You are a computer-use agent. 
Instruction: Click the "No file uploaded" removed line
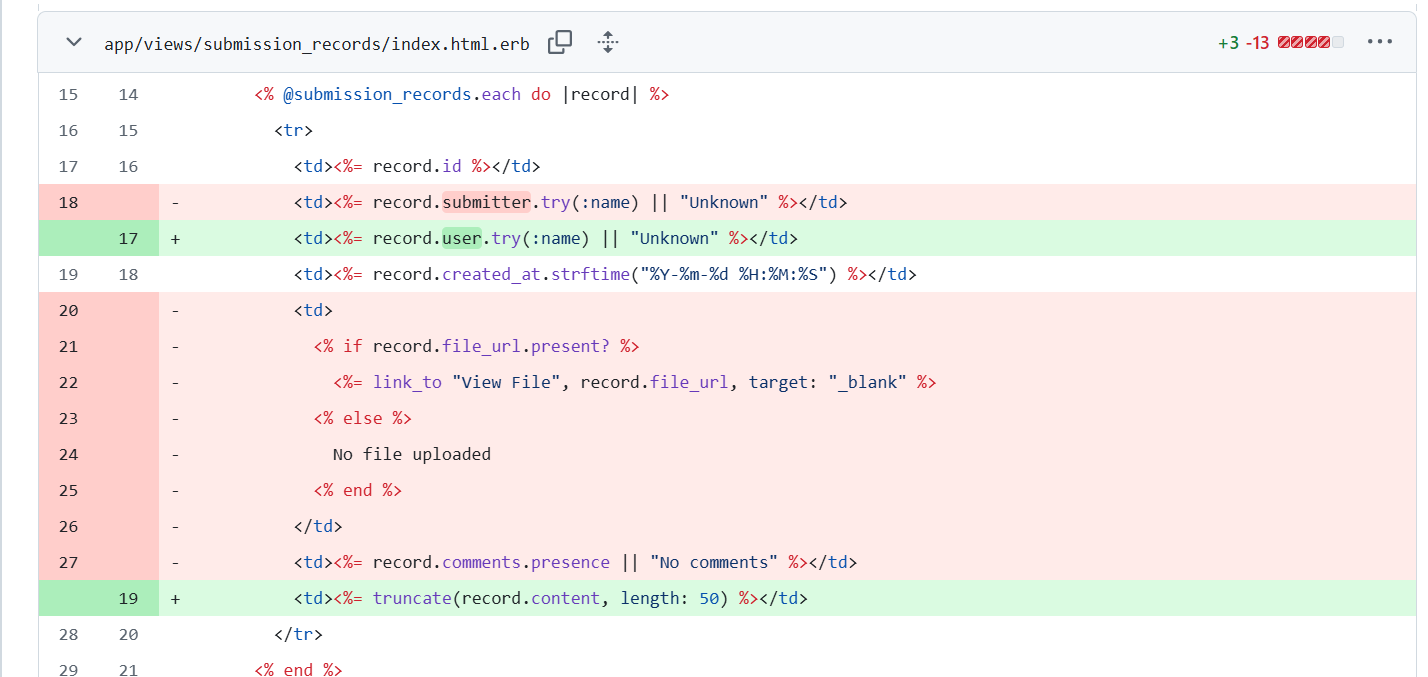tap(412, 455)
